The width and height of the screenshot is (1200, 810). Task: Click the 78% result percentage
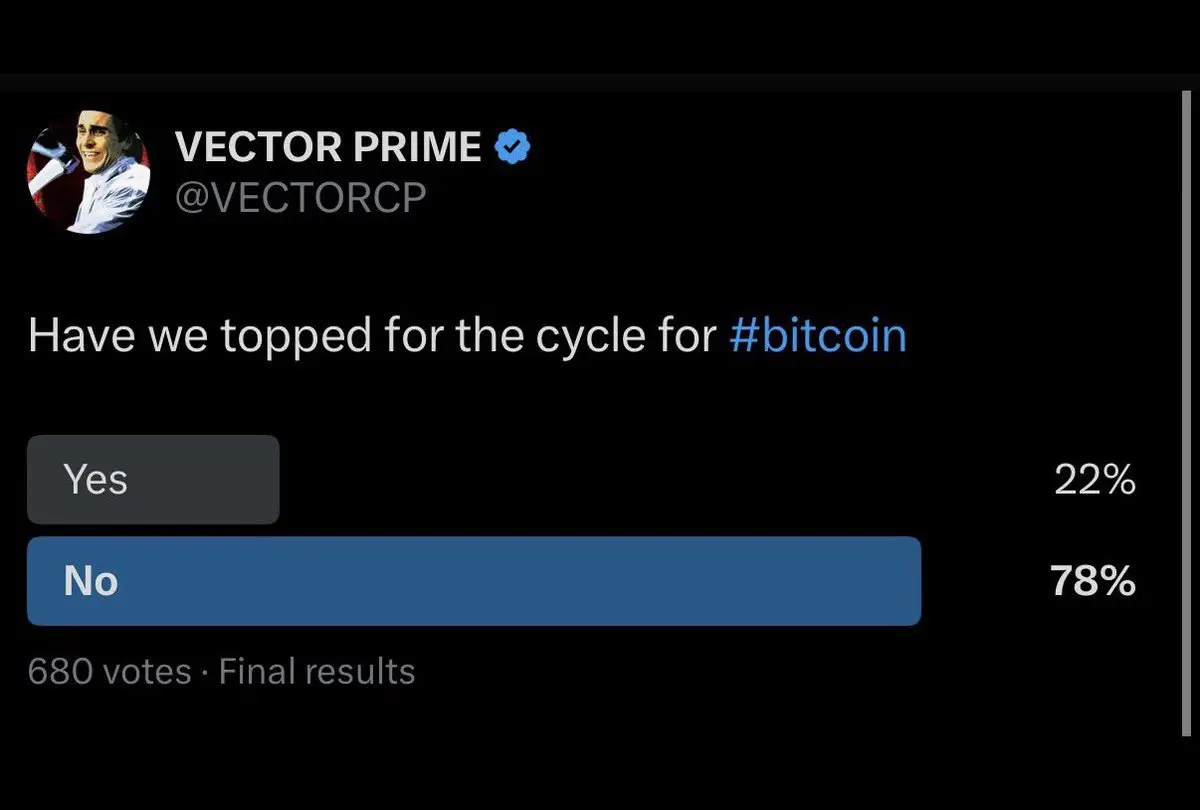coord(1093,581)
